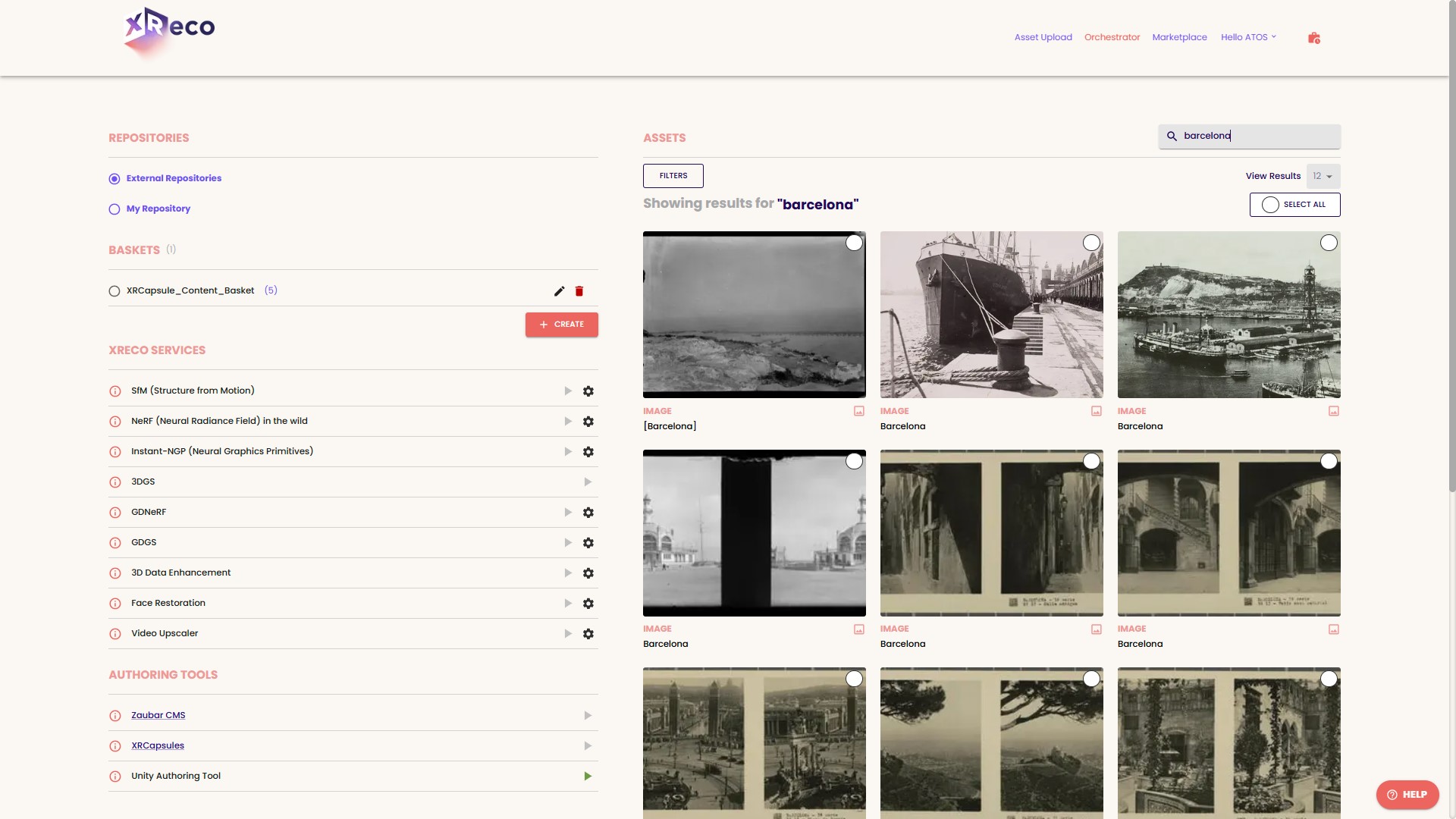Expand the Hello ATOS user menu

pos(1248,37)
